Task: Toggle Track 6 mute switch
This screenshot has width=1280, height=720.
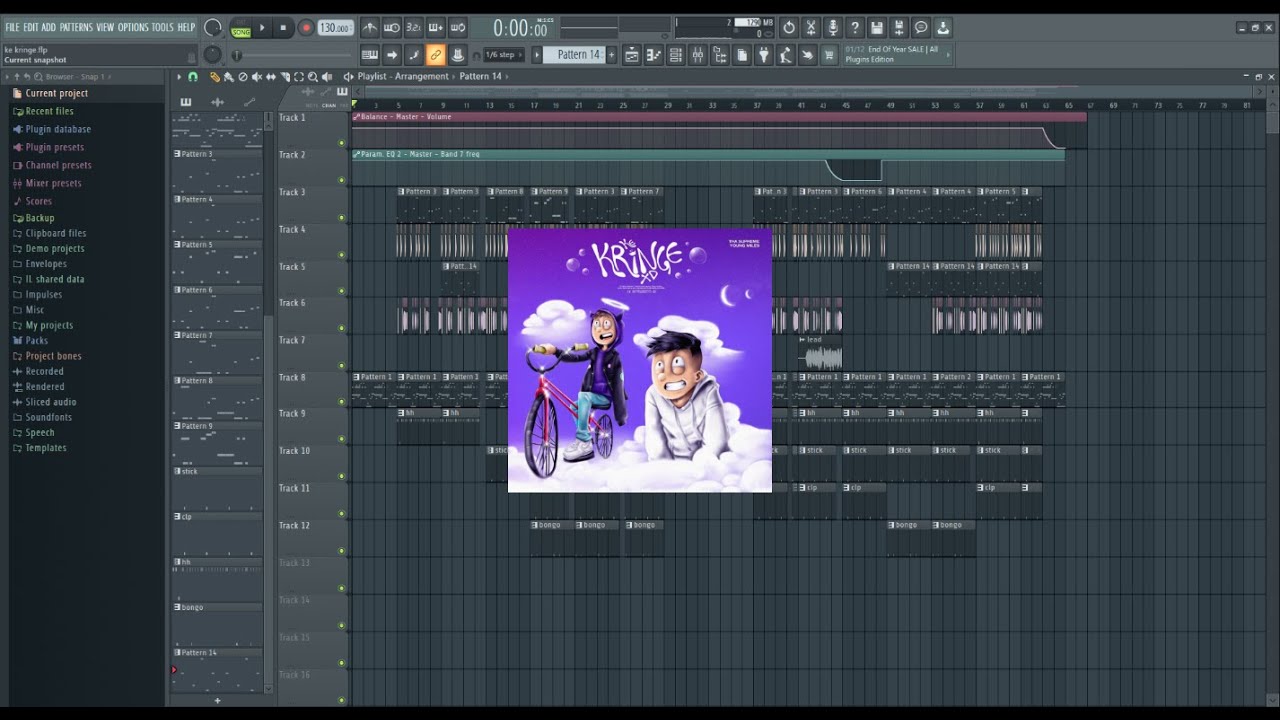Action: click(341, 329)
